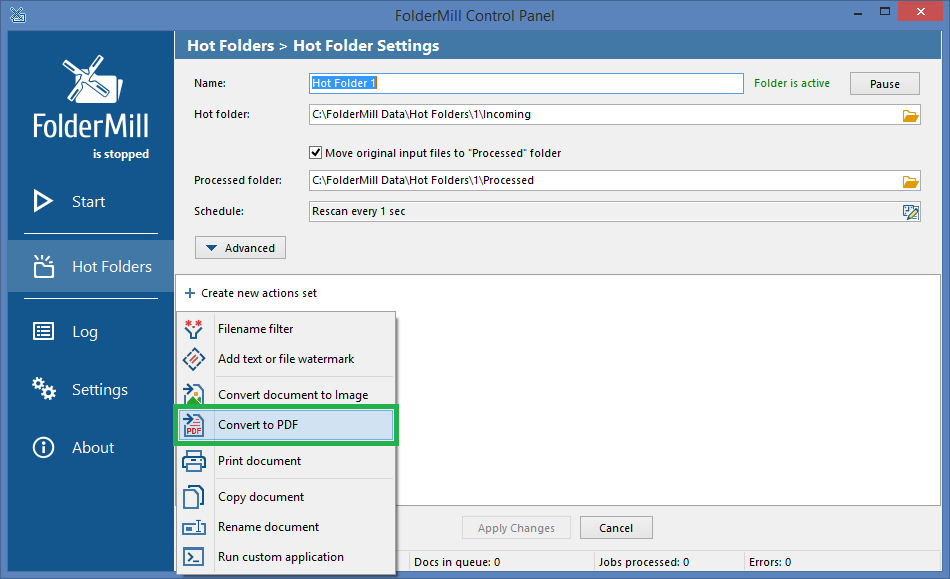Click the Convert document to Image icon
Viewport: 950px width, 579px height.
(x=193, y=394)
